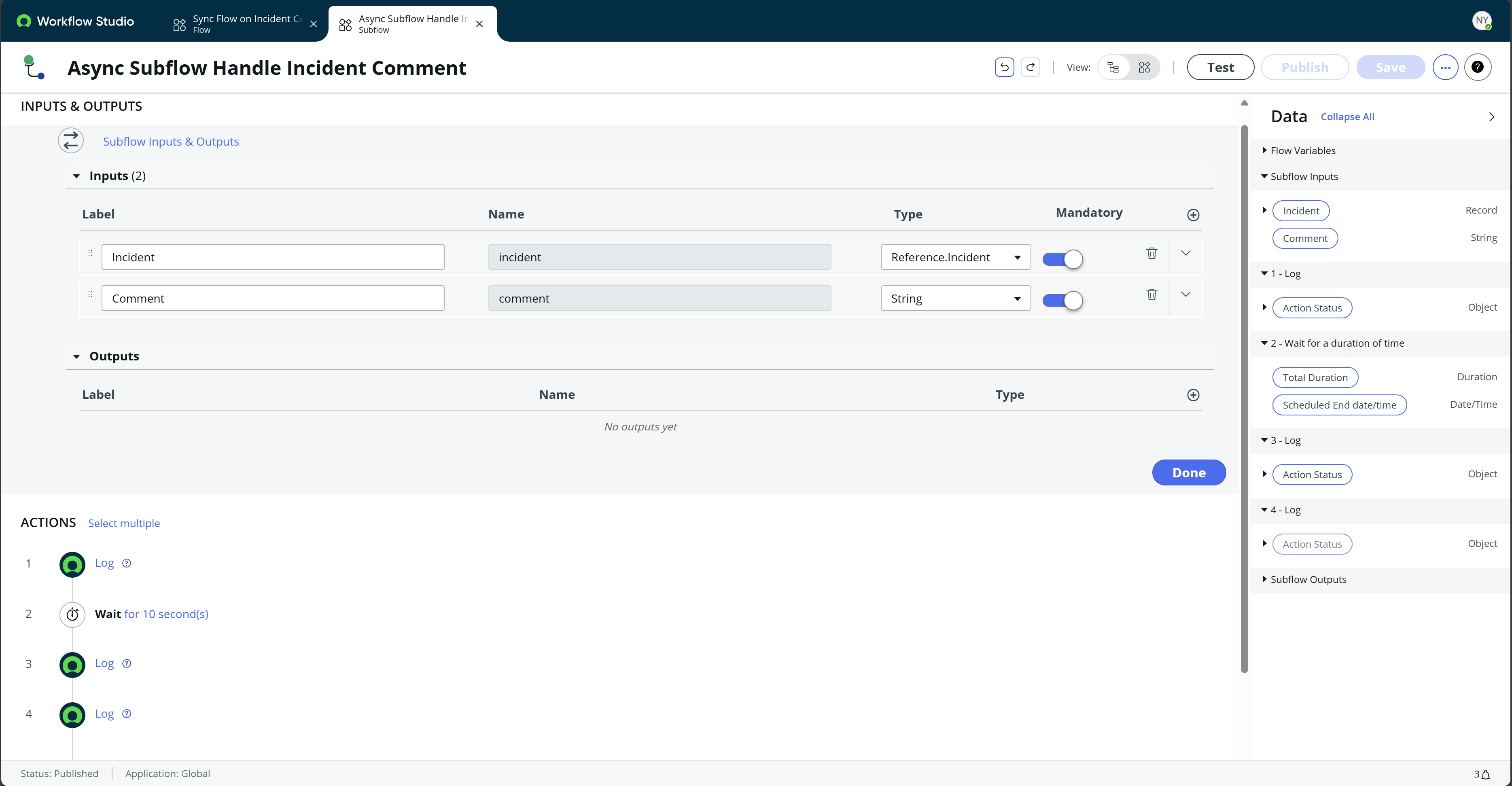Click Collapse All link
The height and width of the screenshot is (786, 1512).
1347,117
